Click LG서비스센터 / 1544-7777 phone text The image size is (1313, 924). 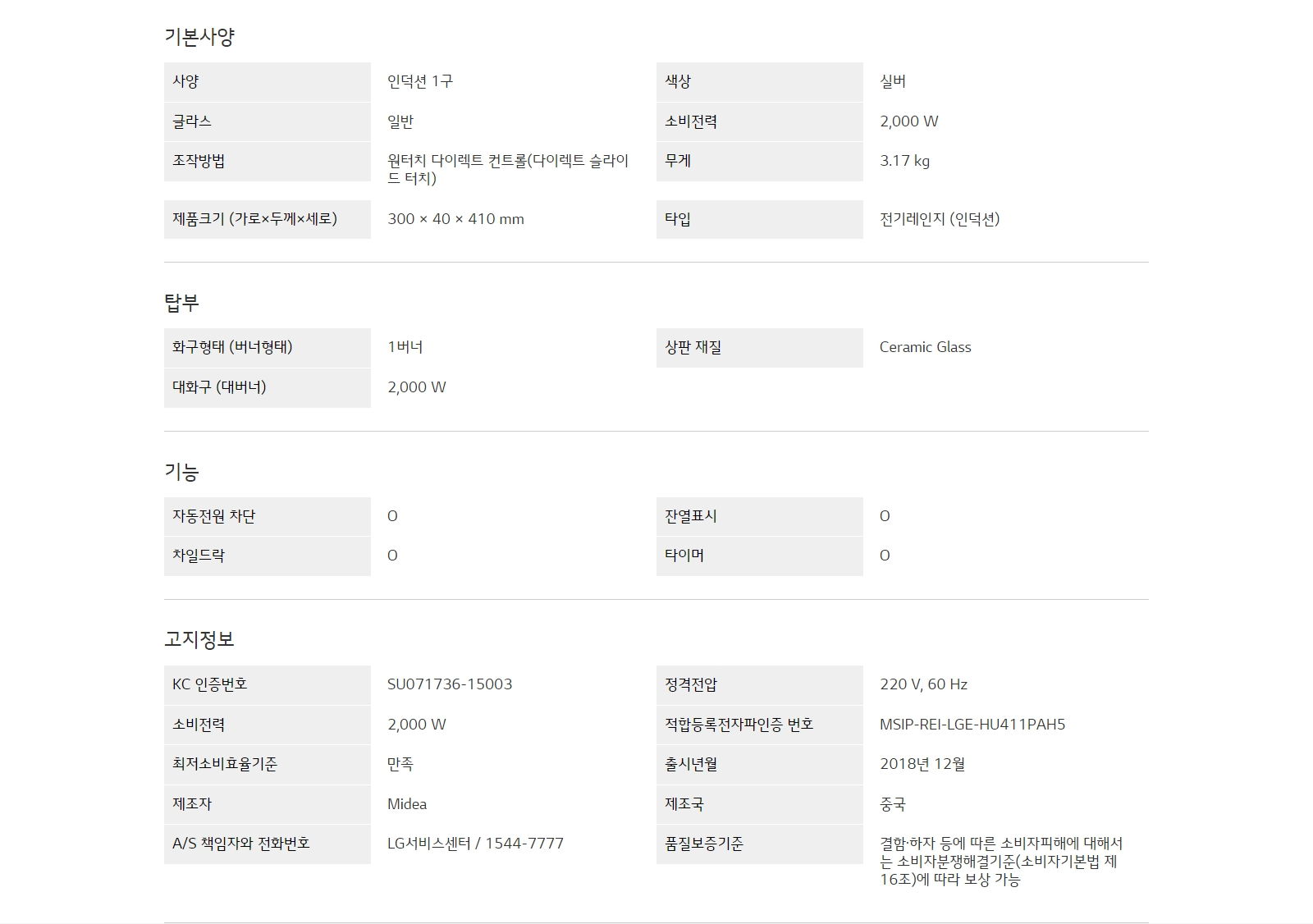[475, 844]
